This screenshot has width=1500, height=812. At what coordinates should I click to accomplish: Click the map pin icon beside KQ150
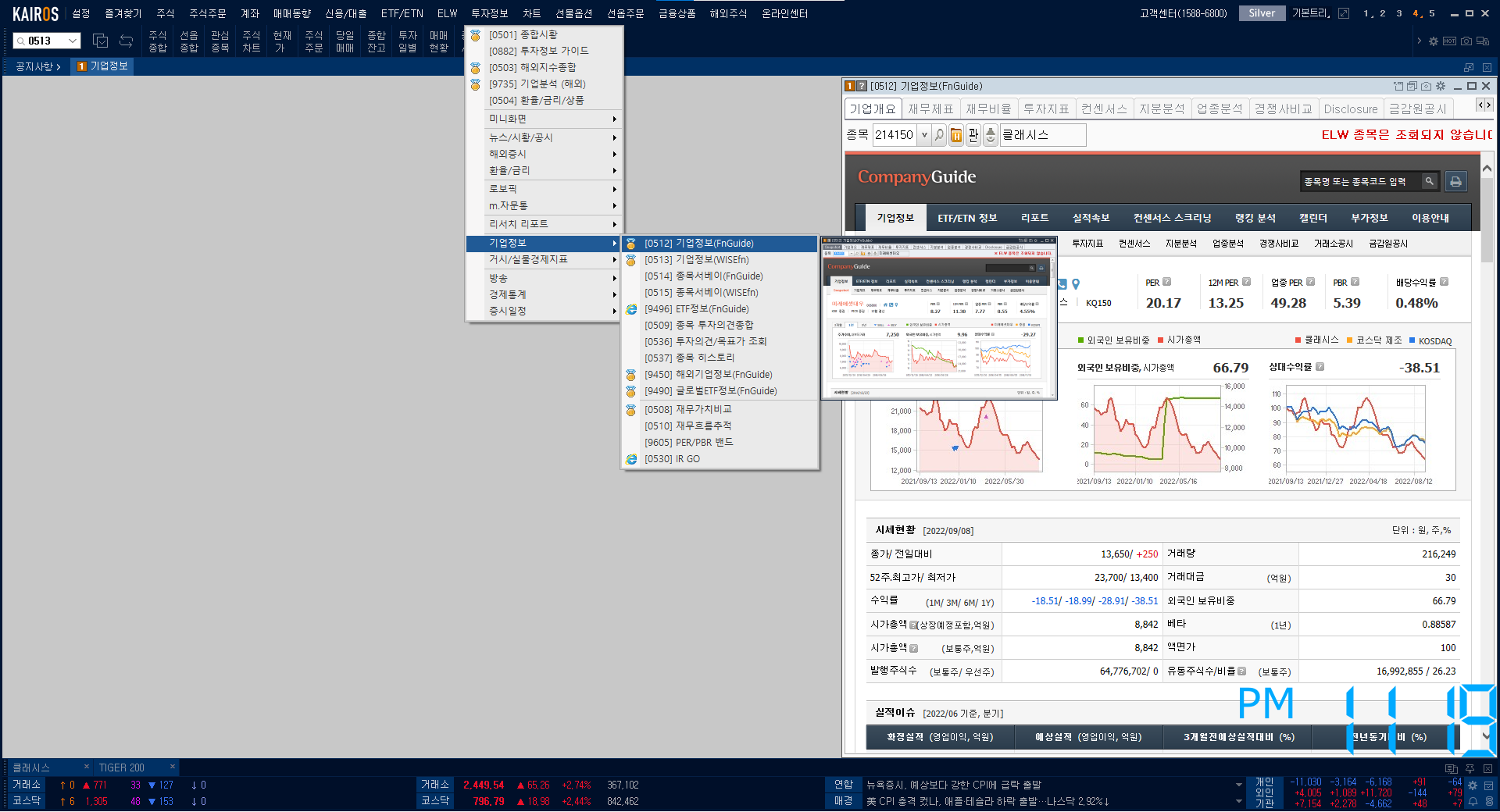pos(1076,284)
